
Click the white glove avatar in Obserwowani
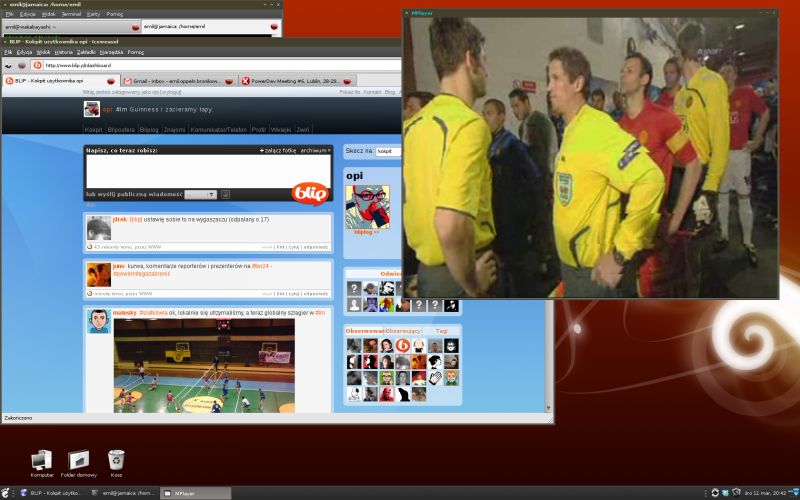(x=435, y=378)
